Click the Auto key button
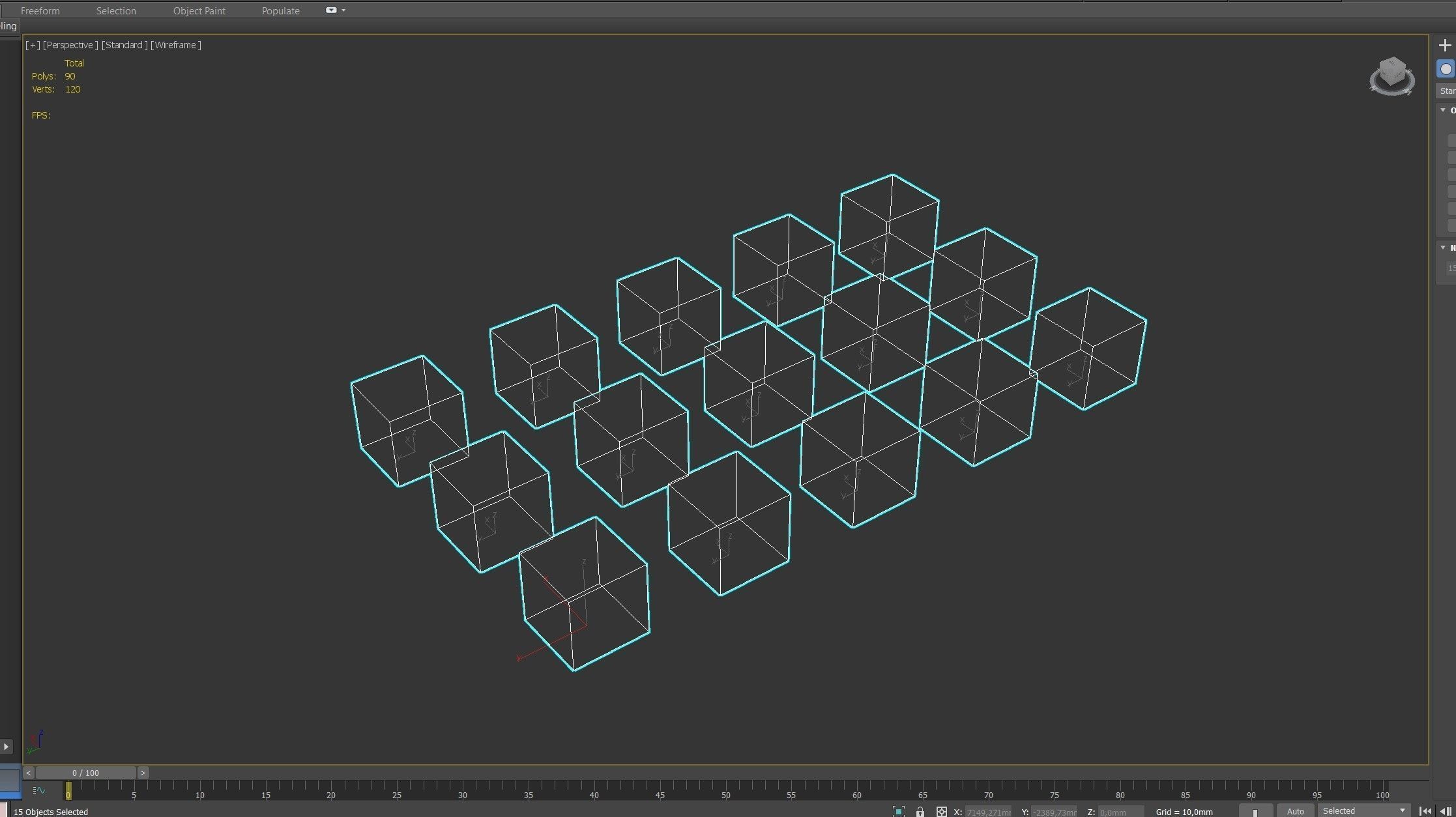 [x=1295, y=811]
